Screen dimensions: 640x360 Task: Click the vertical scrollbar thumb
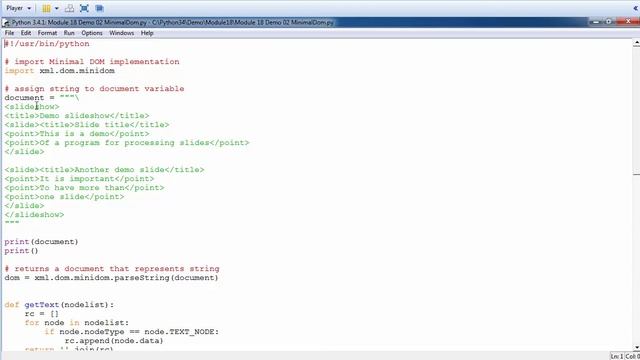[636, 110]
